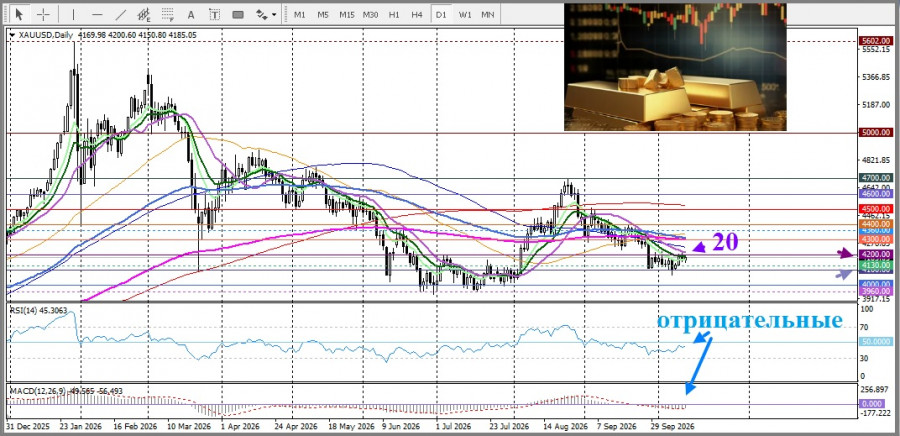Select the text (A) tool
This screenshot has height=436, width=900.
tap(191, 14)
